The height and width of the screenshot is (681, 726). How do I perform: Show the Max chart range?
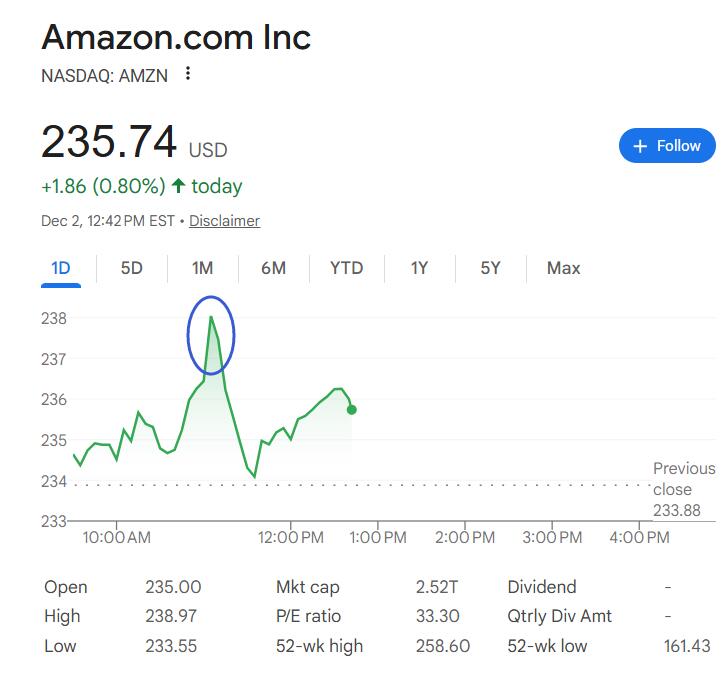(x=563, y=268)
